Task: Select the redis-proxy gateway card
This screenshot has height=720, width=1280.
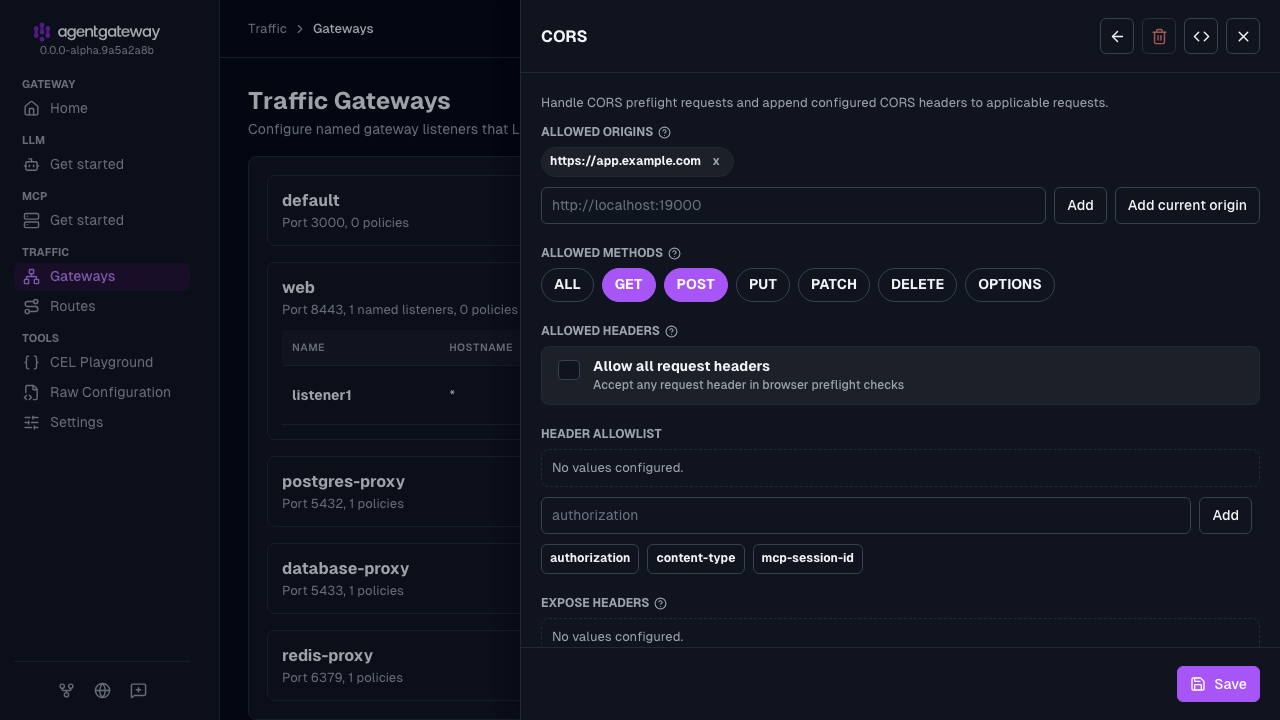Action: pyautogui.click(x=394, y=665)
